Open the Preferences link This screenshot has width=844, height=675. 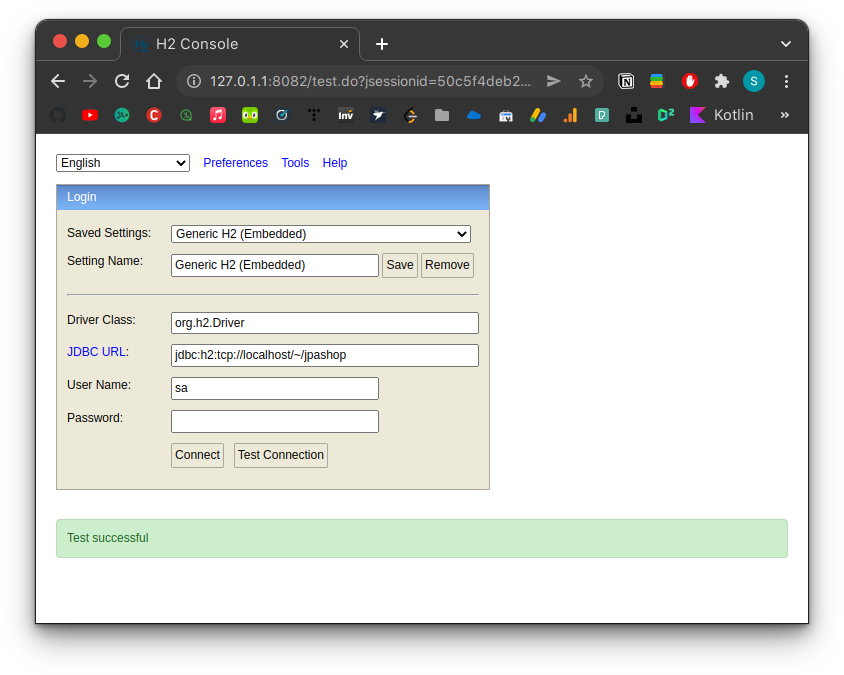click(x=235, y=163)
